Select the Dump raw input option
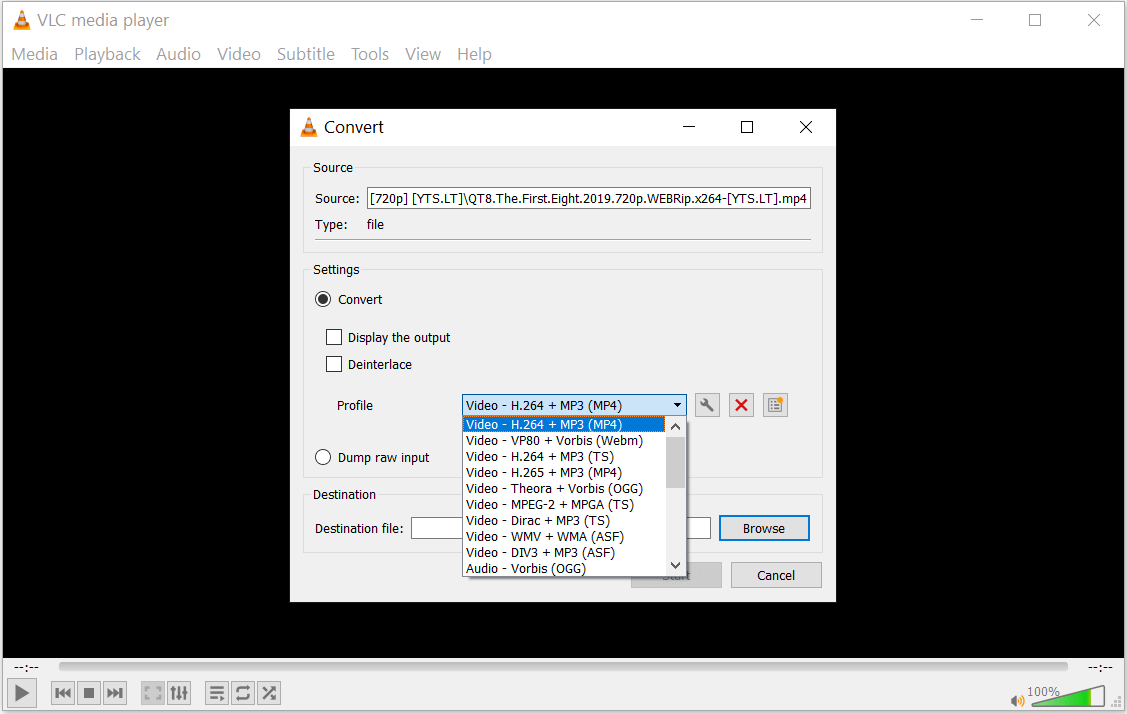 point(323,457)
